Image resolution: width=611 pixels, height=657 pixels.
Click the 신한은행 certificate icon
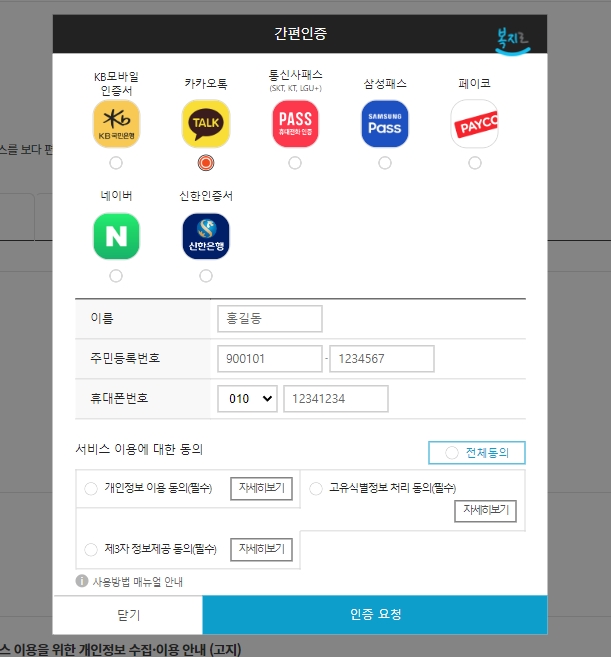tap(206, 236)
